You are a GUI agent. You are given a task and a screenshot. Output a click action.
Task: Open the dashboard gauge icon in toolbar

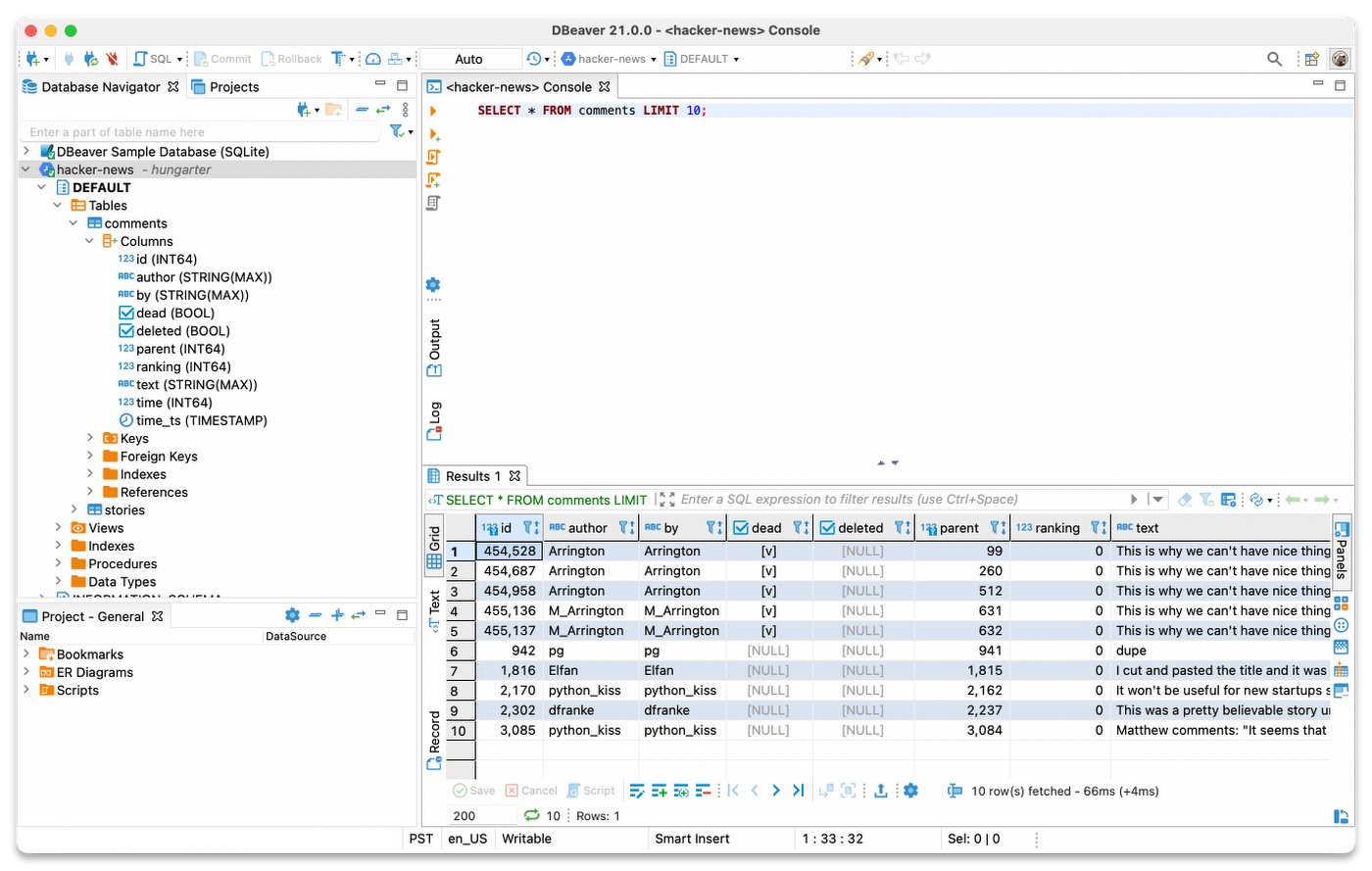tap(373, 59)
